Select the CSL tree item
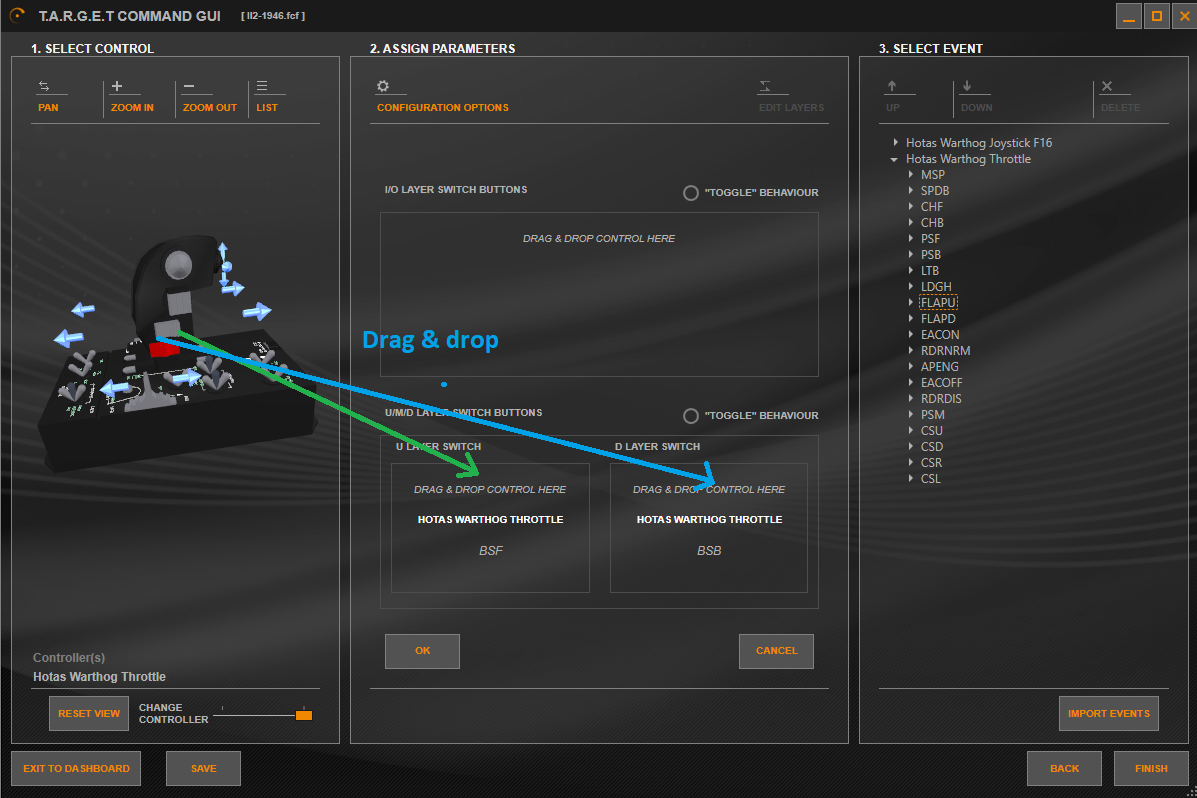 pyautogui.click(x=931, y=479)
